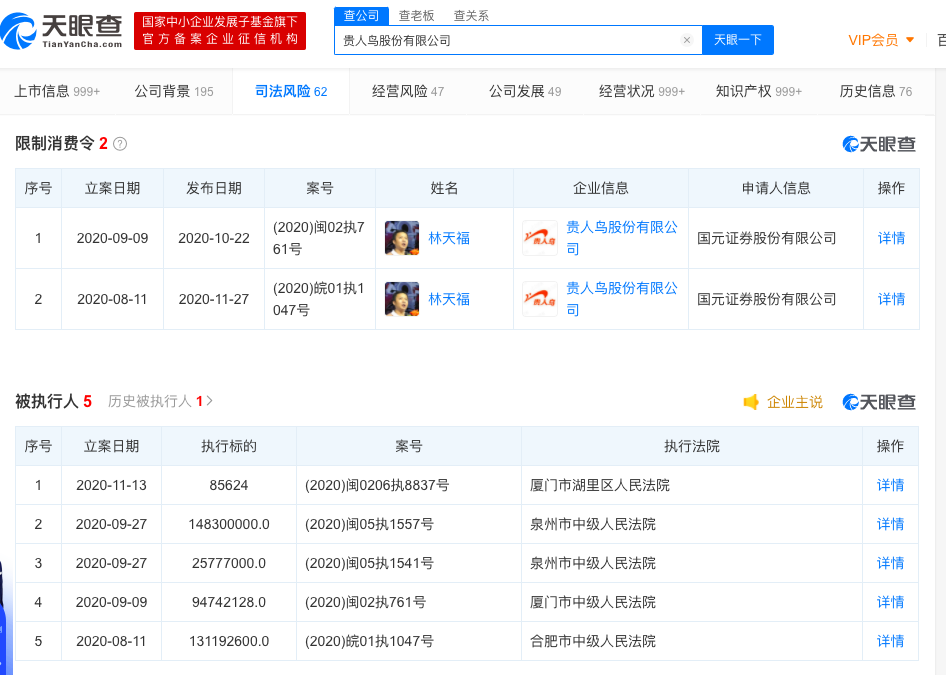The image size is (946, 675).
Task: Click the 企业主说 speaker icon
Action: coord(751,402)
